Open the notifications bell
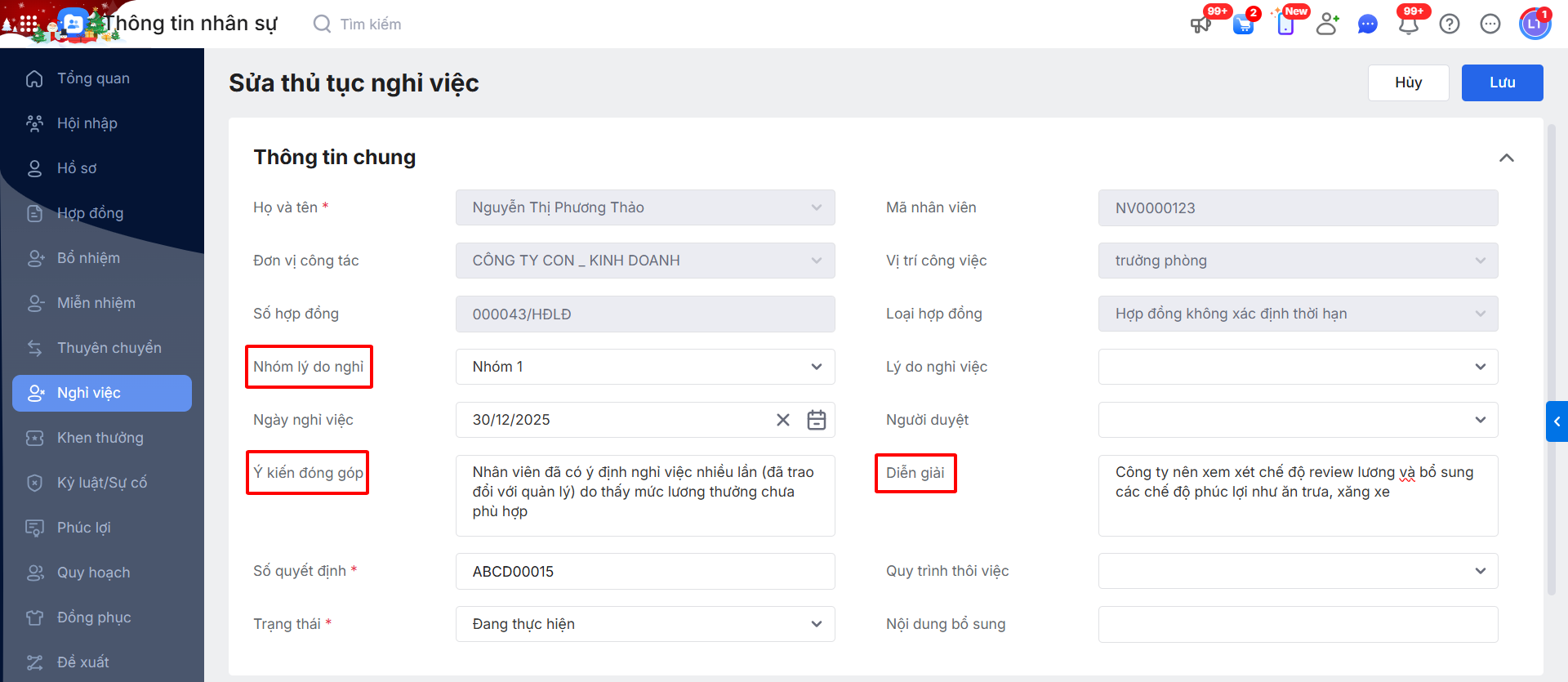The height and width of the screenshot is (682, 1568). pos(1409,25)
